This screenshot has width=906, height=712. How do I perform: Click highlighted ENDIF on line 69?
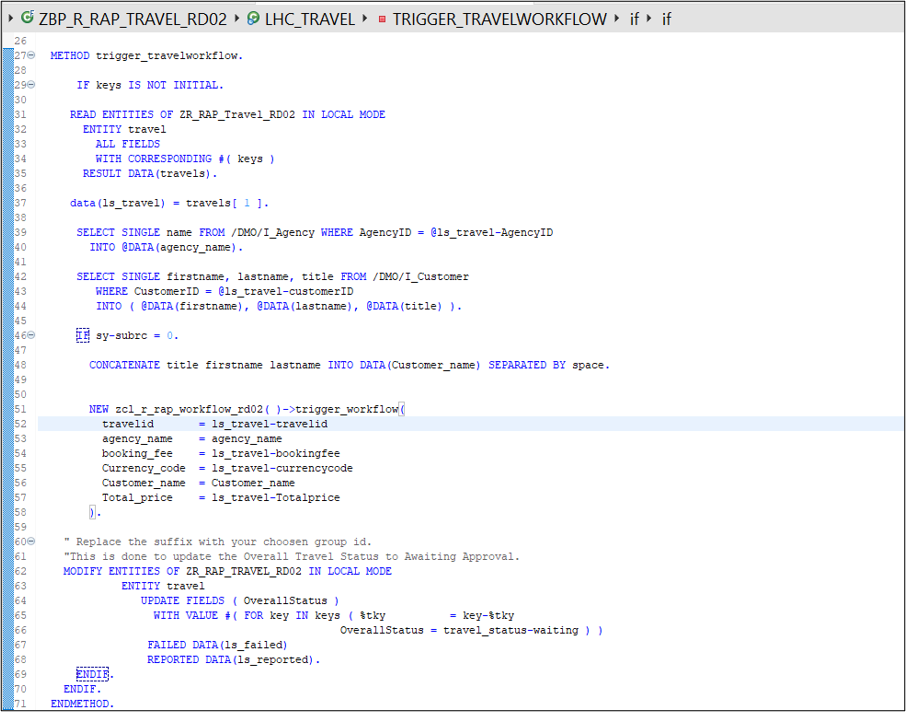(92, 674)
